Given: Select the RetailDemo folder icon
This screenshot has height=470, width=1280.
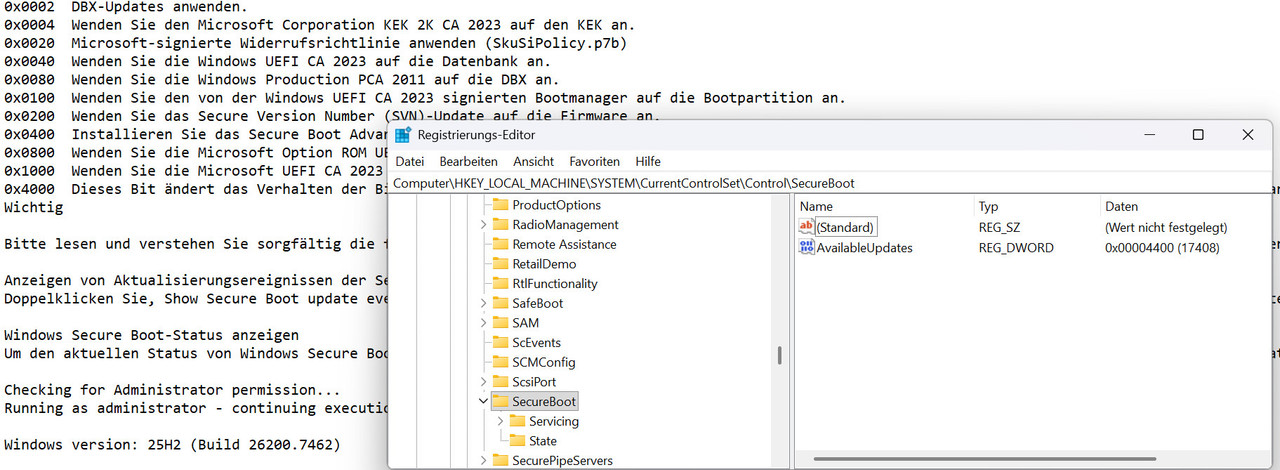Looking at the screenshot, I should point(501,264).
